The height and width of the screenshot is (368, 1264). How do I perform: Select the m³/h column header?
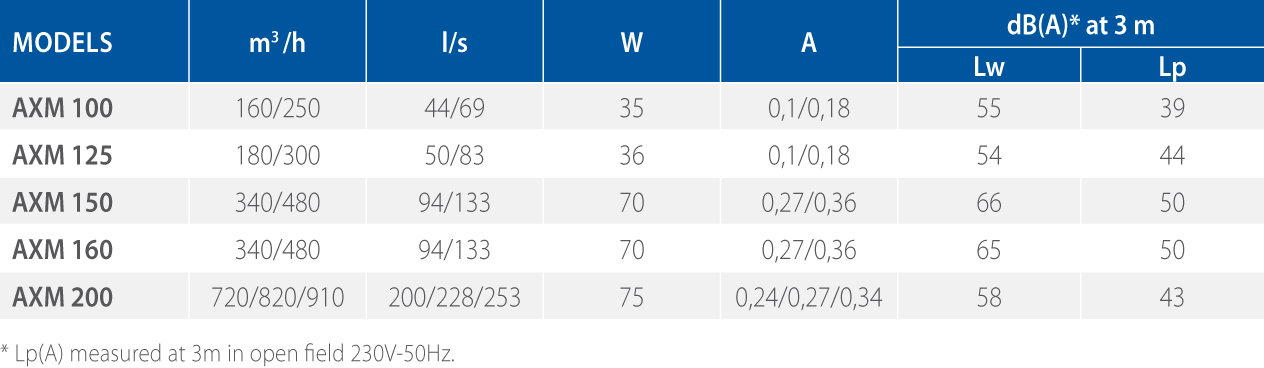click(x=278, y=43)
